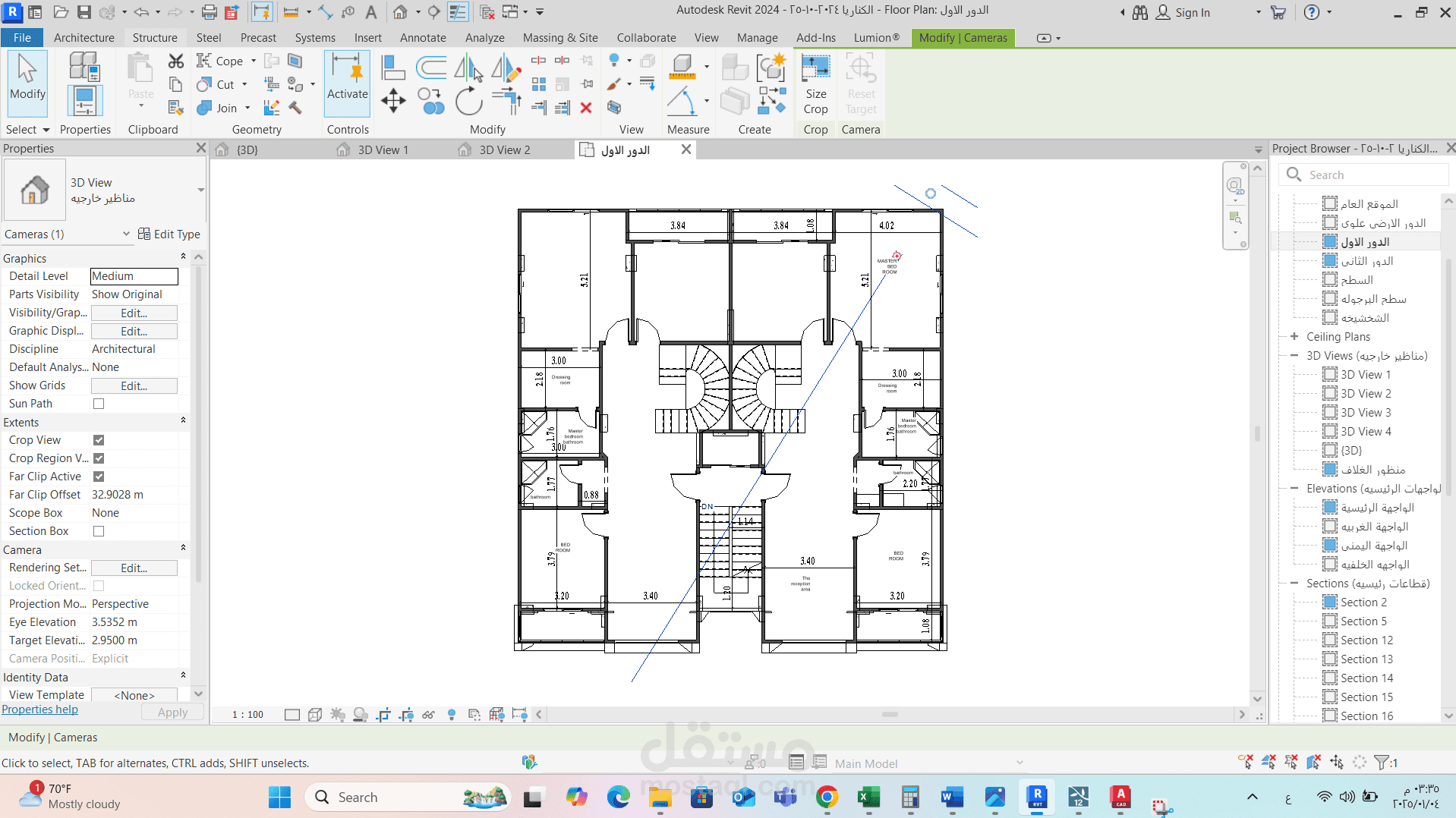Collapse the Extents properties section

pos(183,421)
